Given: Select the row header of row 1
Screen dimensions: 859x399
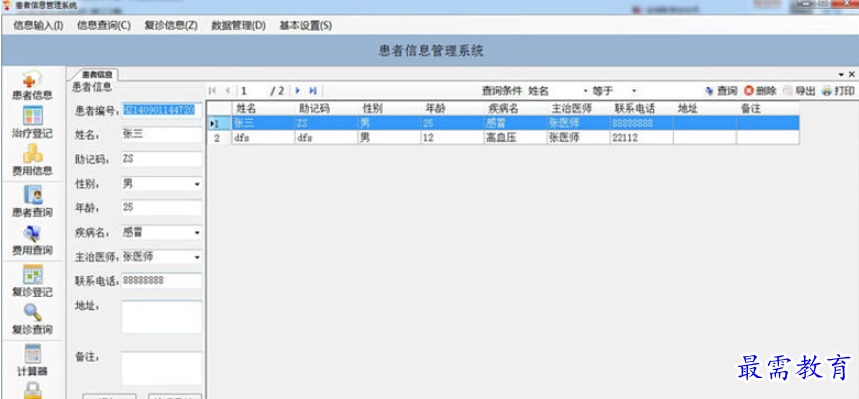Looking at the screenshot, I should (x=220, y=123).
